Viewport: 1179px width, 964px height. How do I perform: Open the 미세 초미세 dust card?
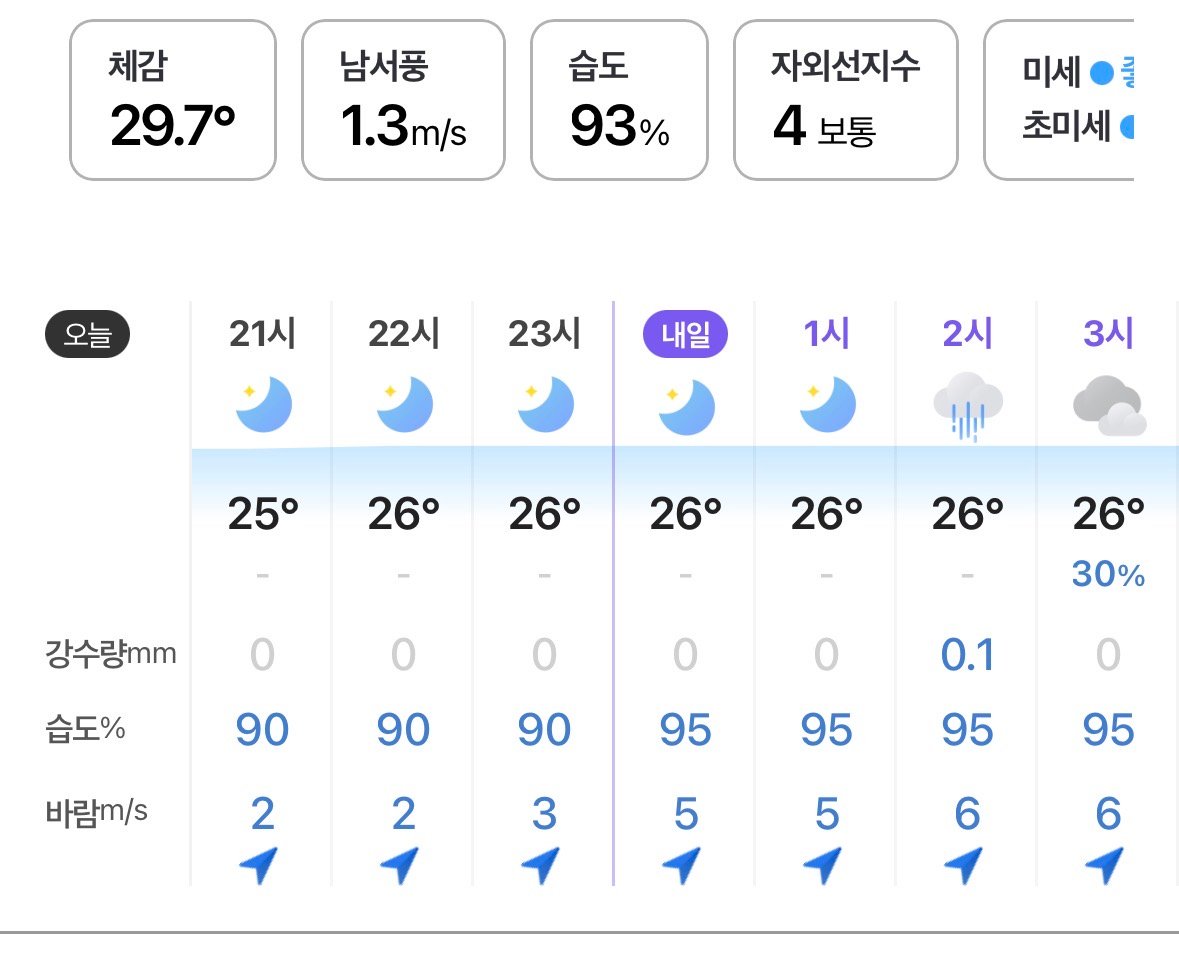[1059, 100]
